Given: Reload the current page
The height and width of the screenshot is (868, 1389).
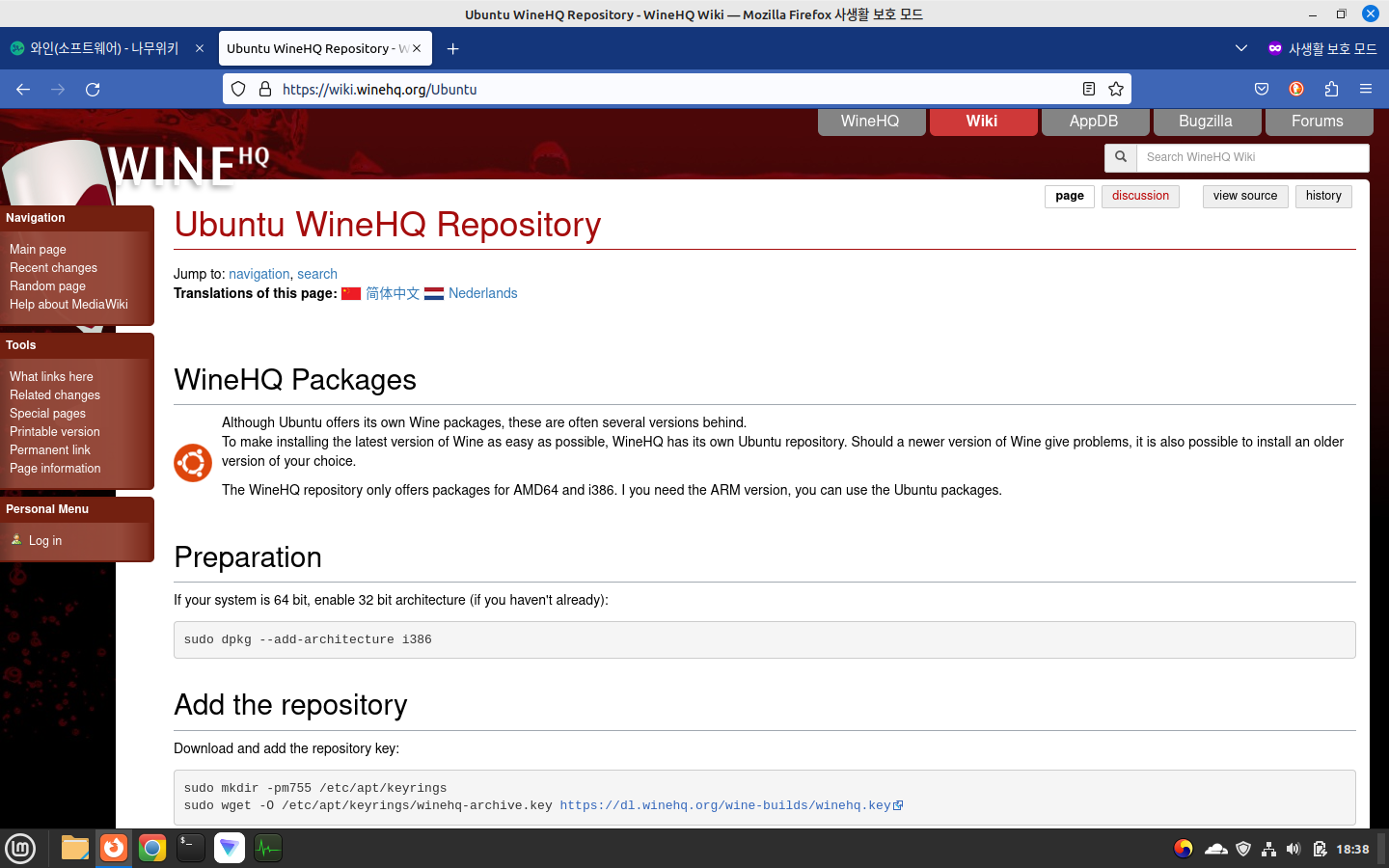Looking at the screenshot, I should click(93, 89).
